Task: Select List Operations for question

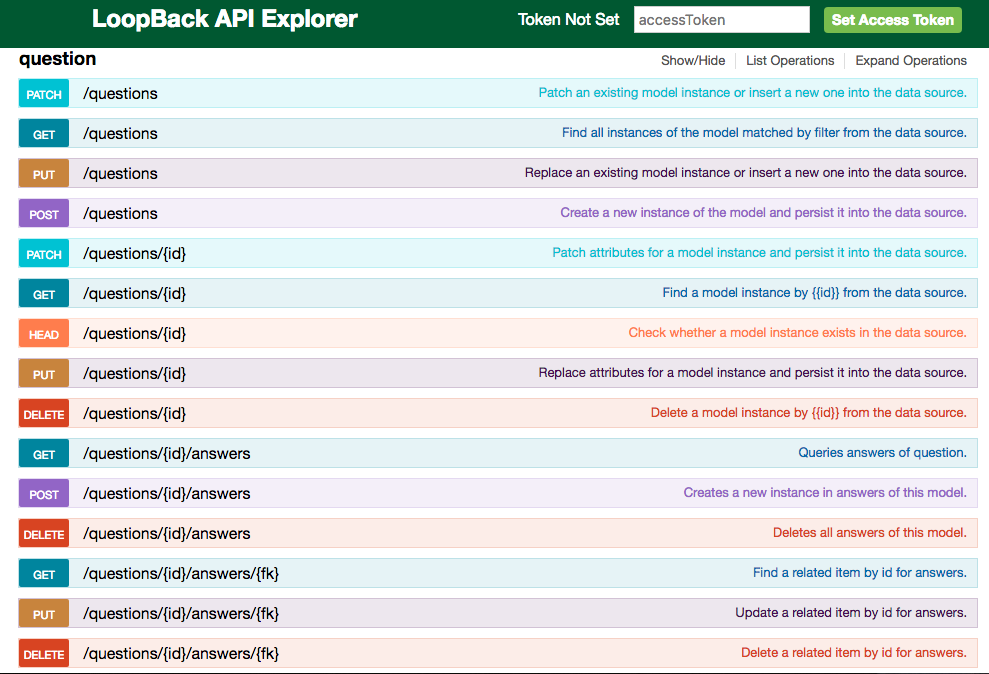Action: [x=790, y=61]
